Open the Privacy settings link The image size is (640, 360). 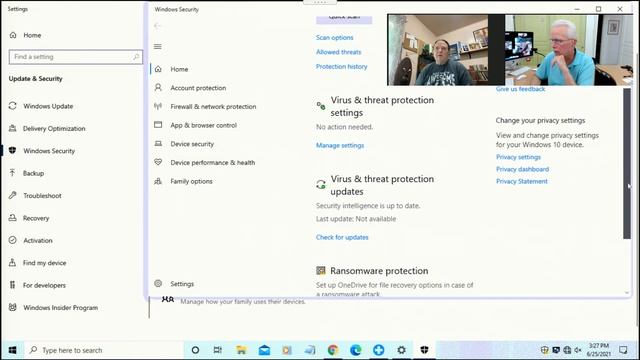tap(518, 157)
